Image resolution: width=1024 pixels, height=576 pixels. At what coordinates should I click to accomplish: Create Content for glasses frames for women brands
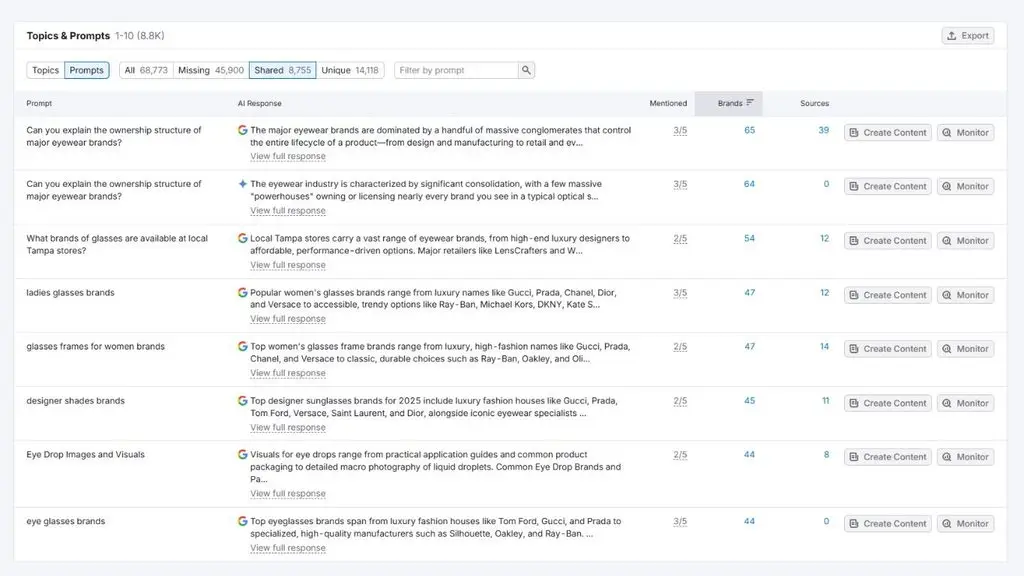(x=888, y=349)
